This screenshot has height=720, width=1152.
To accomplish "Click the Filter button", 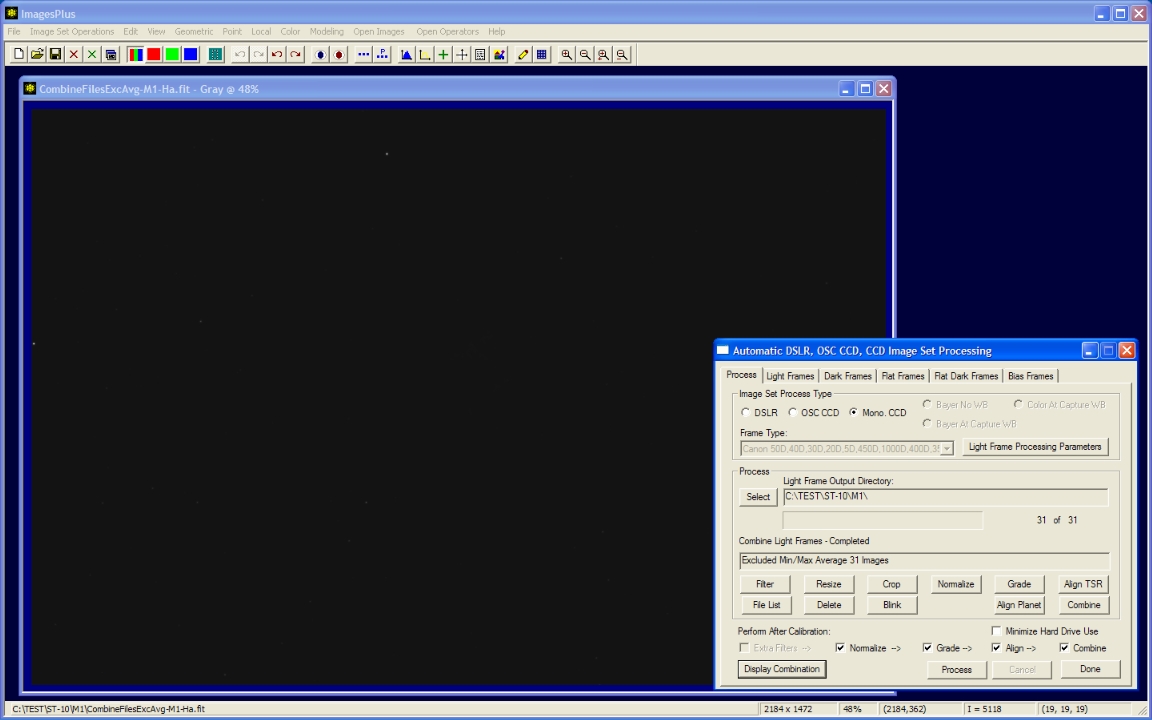I will pos(765,584).
